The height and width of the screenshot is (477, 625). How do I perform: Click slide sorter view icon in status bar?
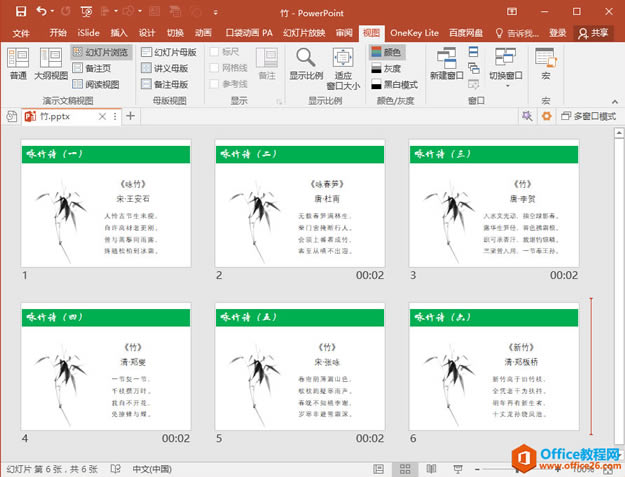pyautogui.click(x=405, y=469)
